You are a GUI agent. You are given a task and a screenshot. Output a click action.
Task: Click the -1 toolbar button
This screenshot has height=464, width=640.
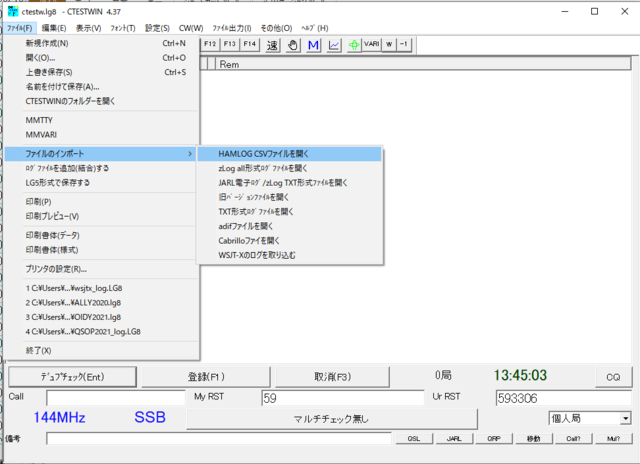tap(404, 44)
